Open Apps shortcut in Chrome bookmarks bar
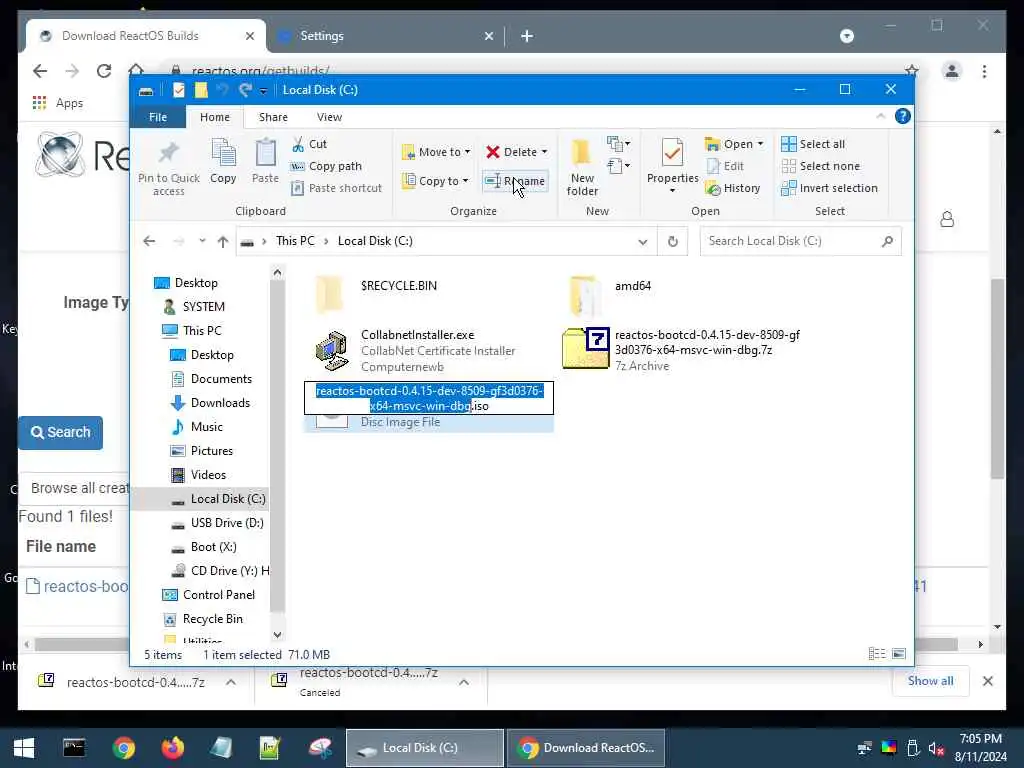The height and width of the screenshot is (768, 1024). point(58,103)
